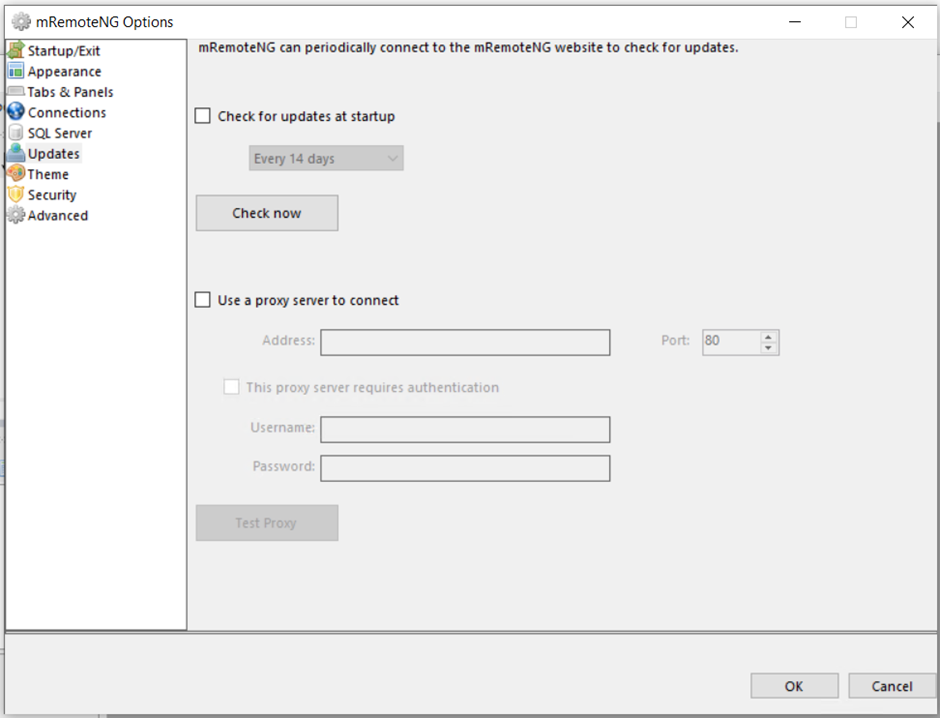Switch to the Theme options page
940x718 pixels.
[x=48, y=174]
